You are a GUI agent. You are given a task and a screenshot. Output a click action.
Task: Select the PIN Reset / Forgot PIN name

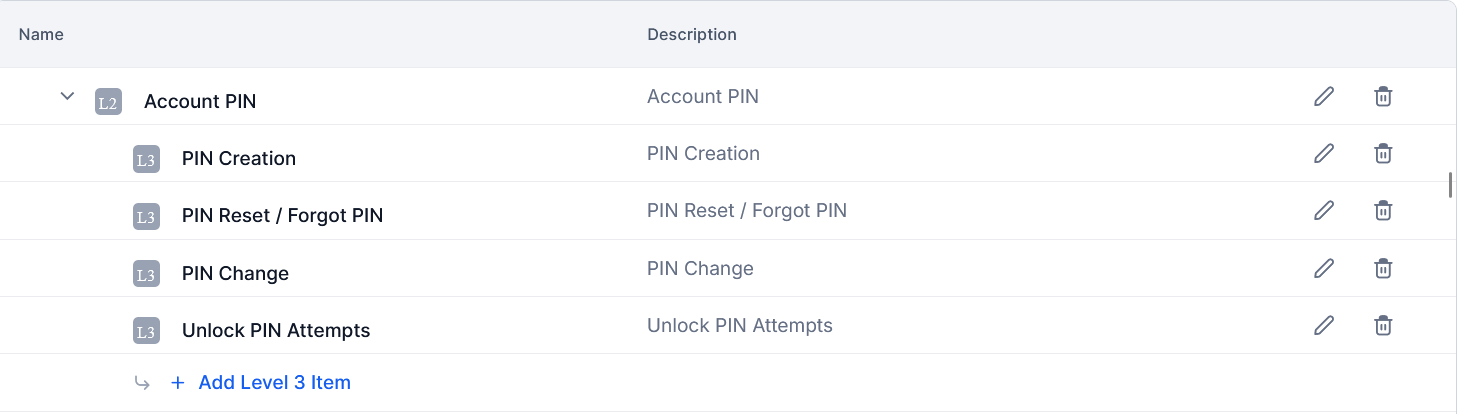pos(282,216)
